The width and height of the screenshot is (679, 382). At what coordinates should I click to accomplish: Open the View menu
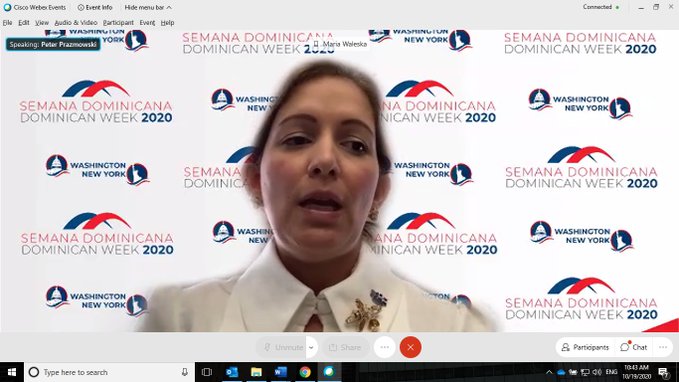[42, 23]
